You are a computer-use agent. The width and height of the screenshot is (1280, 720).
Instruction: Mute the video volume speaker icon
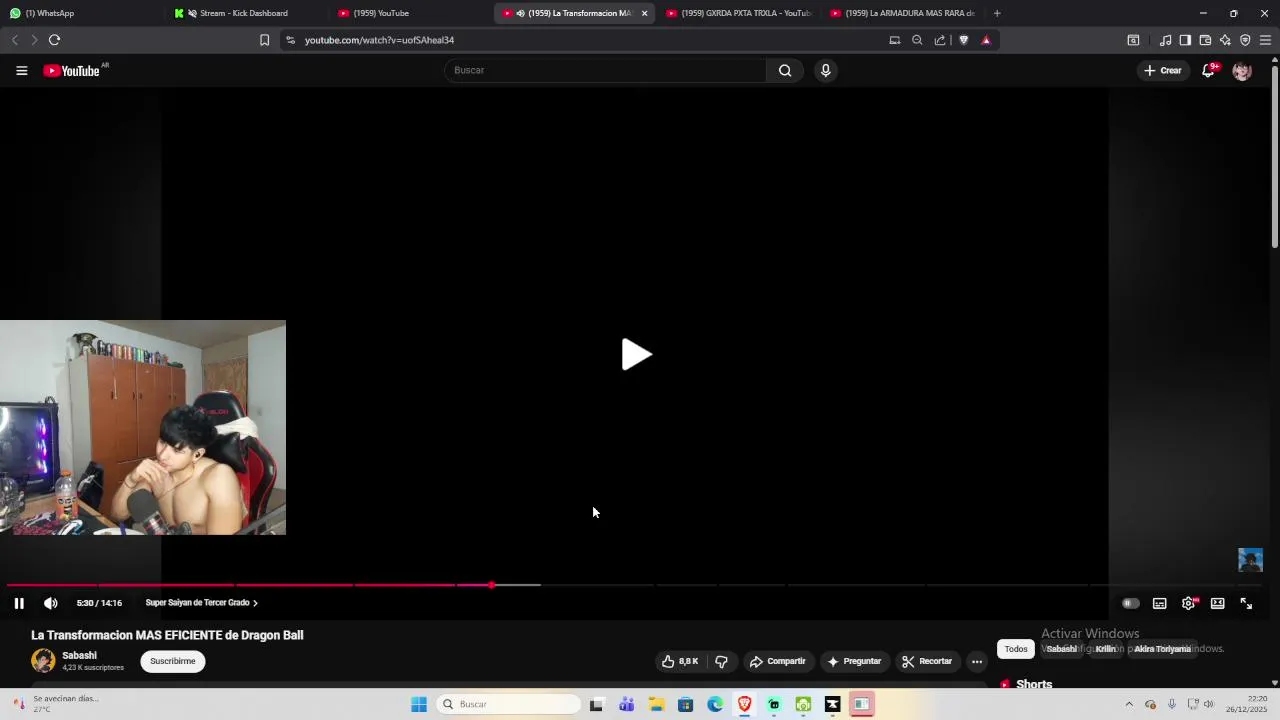pos(51,603)
